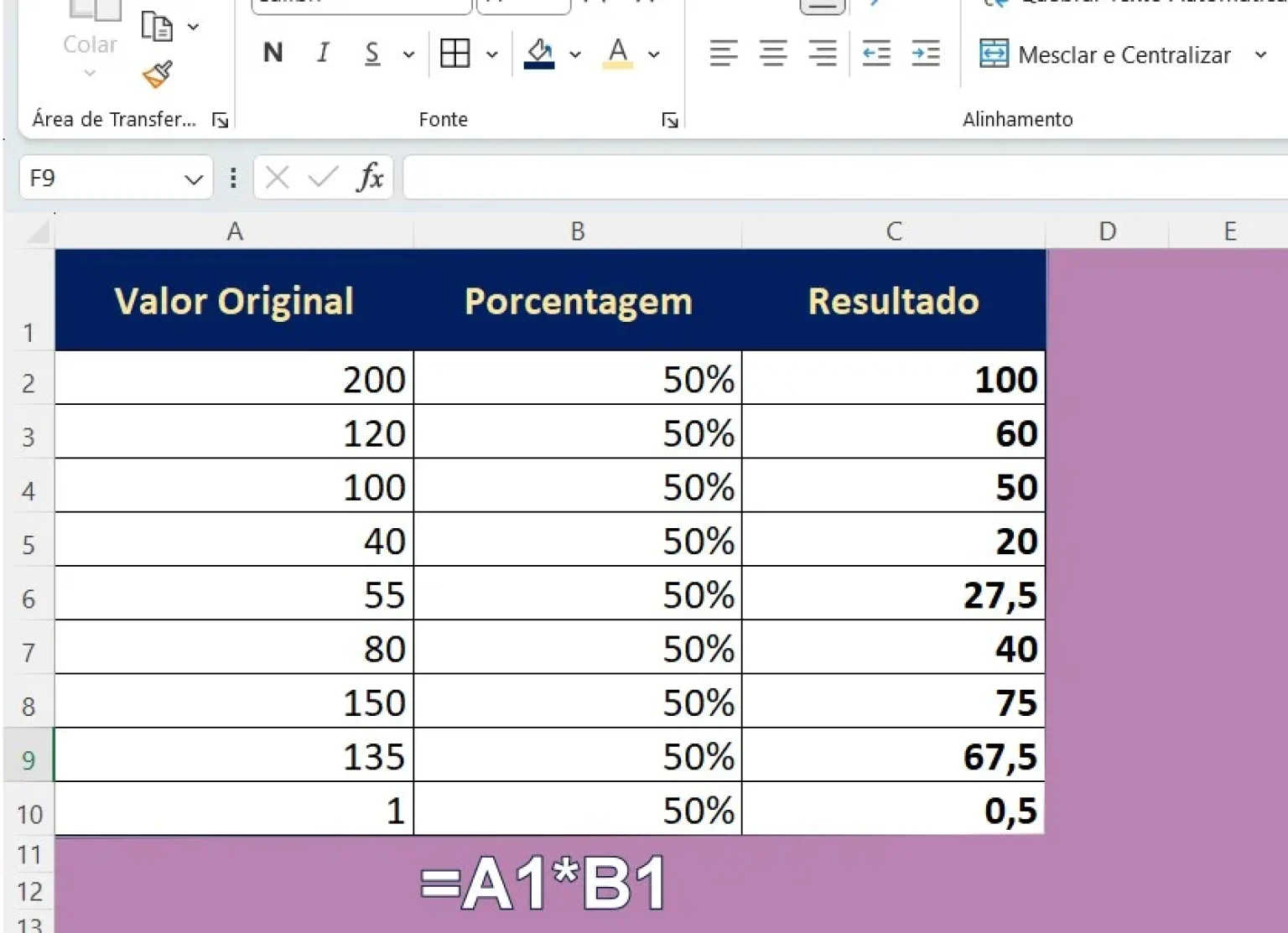The width and height of the screenshot is (1288, 933).
Task: Click the Valor Original header cell
Action: (235, 300)
